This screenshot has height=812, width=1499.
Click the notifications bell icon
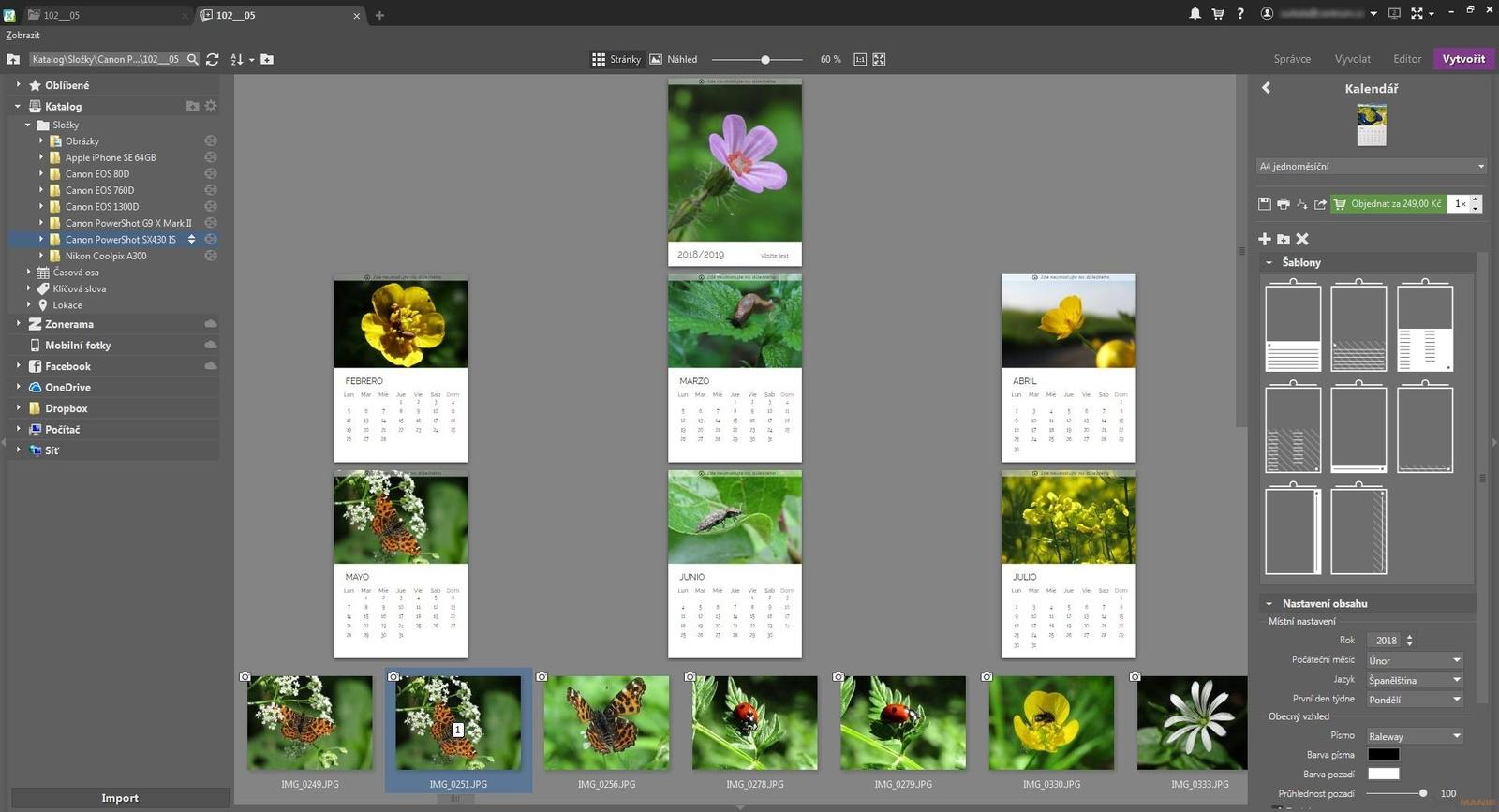point(1195,14)
